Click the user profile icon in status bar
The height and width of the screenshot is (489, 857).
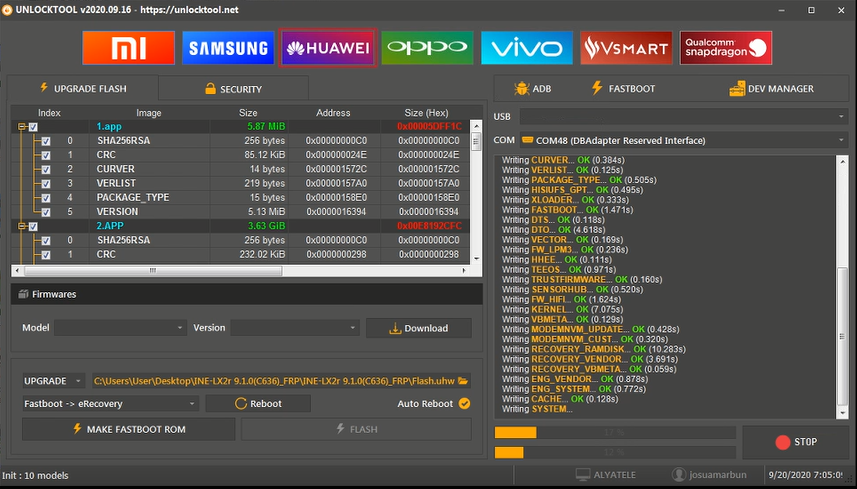pyautogui.click(x=679, y=474)
